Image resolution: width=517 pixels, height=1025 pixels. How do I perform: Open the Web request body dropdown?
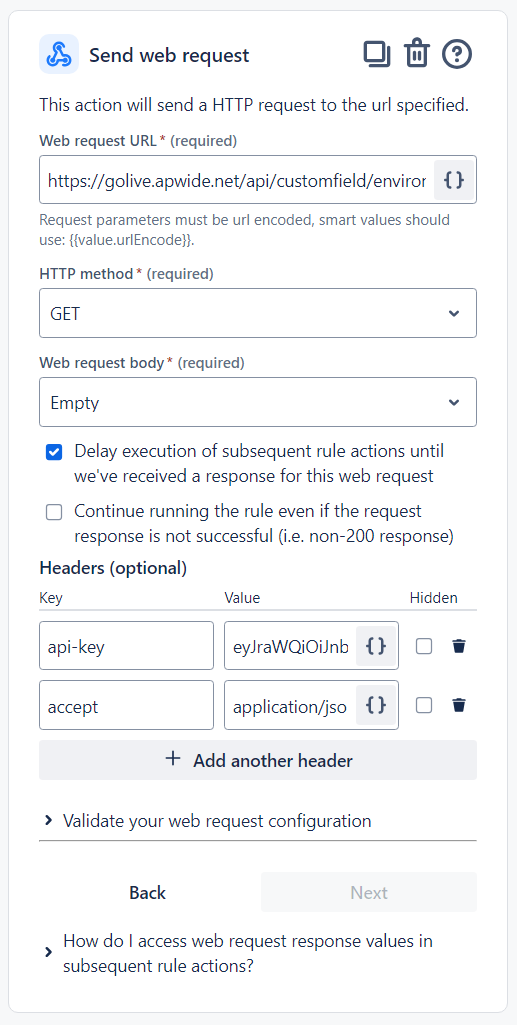[x=258, y=402]
